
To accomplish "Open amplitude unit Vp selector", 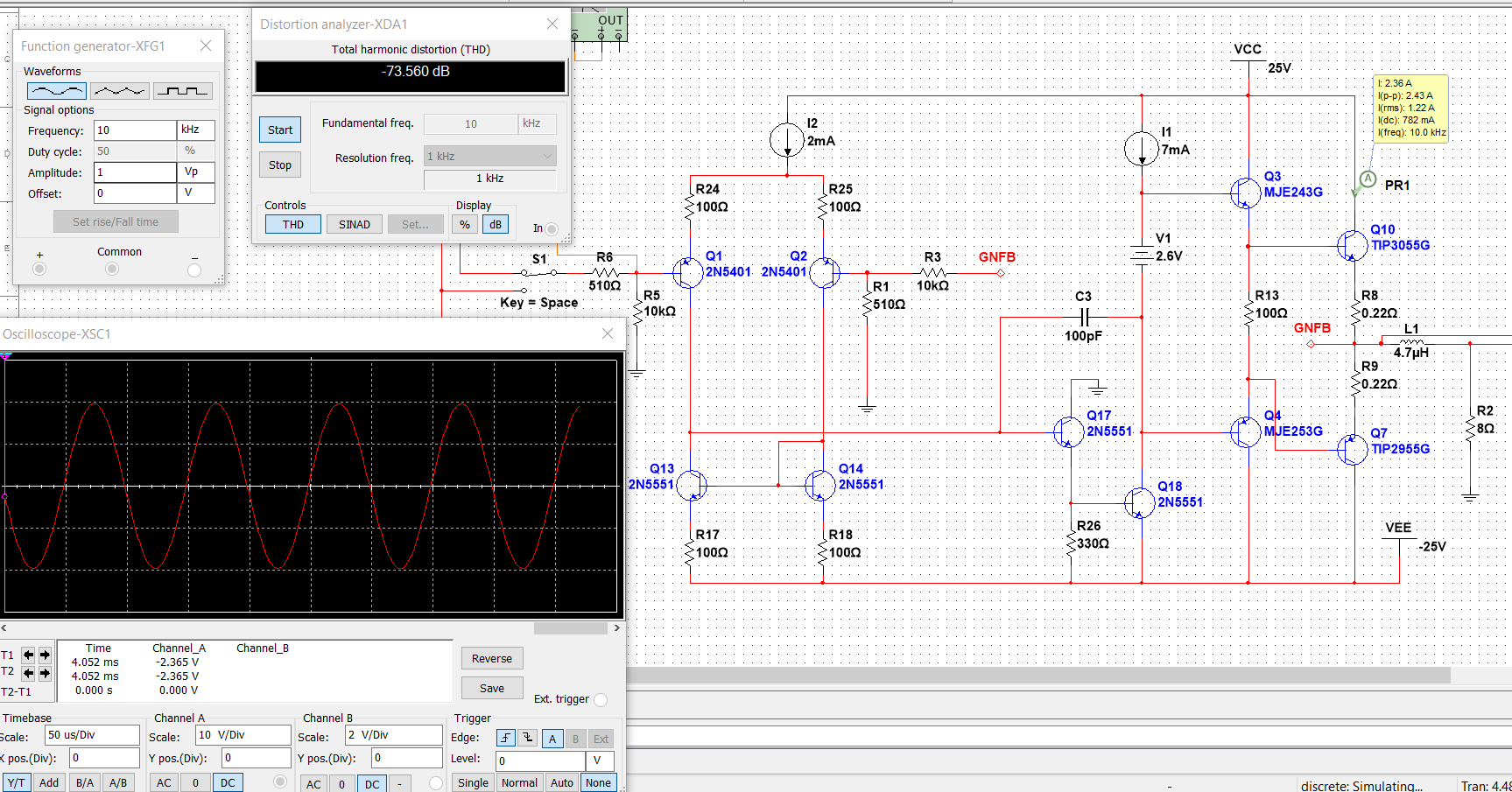I will (196, 172).
